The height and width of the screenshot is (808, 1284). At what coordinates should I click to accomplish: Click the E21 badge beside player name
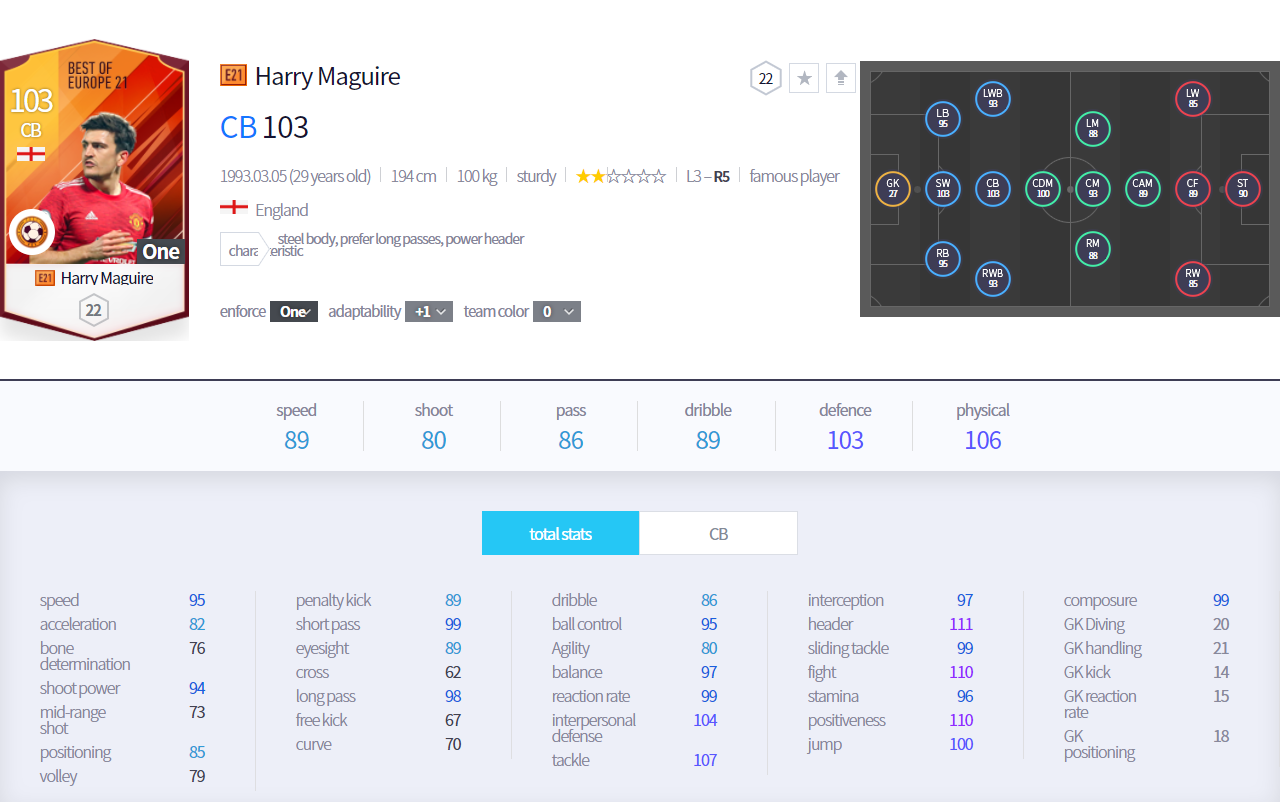(x=233, y=76)
